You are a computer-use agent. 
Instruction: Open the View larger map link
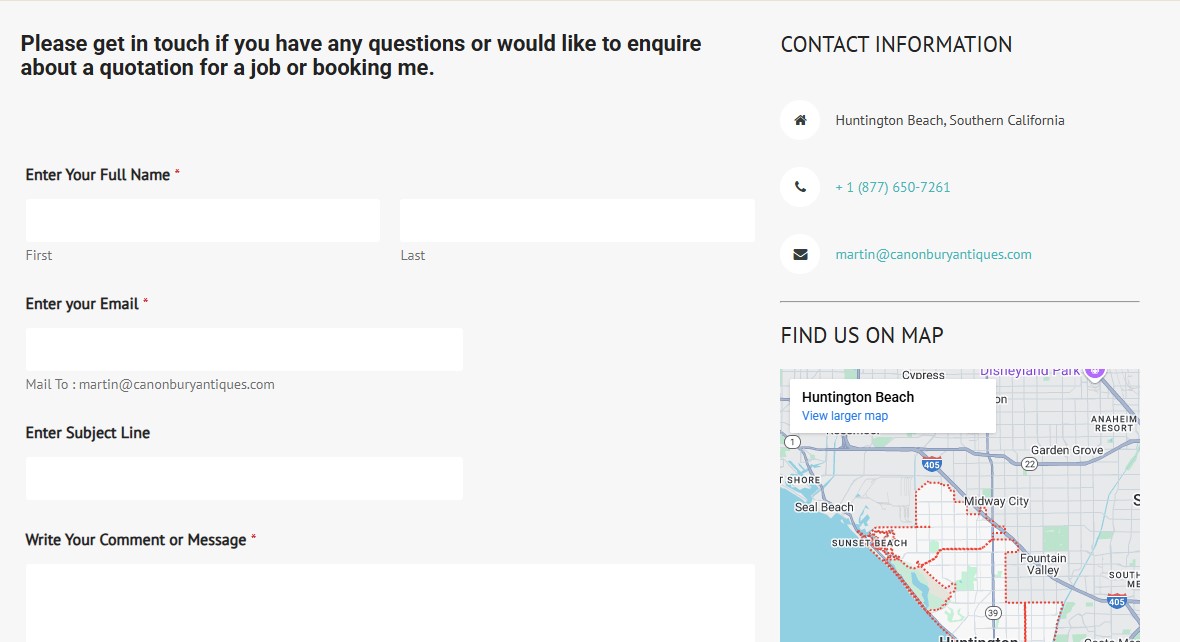click(x=844, y=416)
